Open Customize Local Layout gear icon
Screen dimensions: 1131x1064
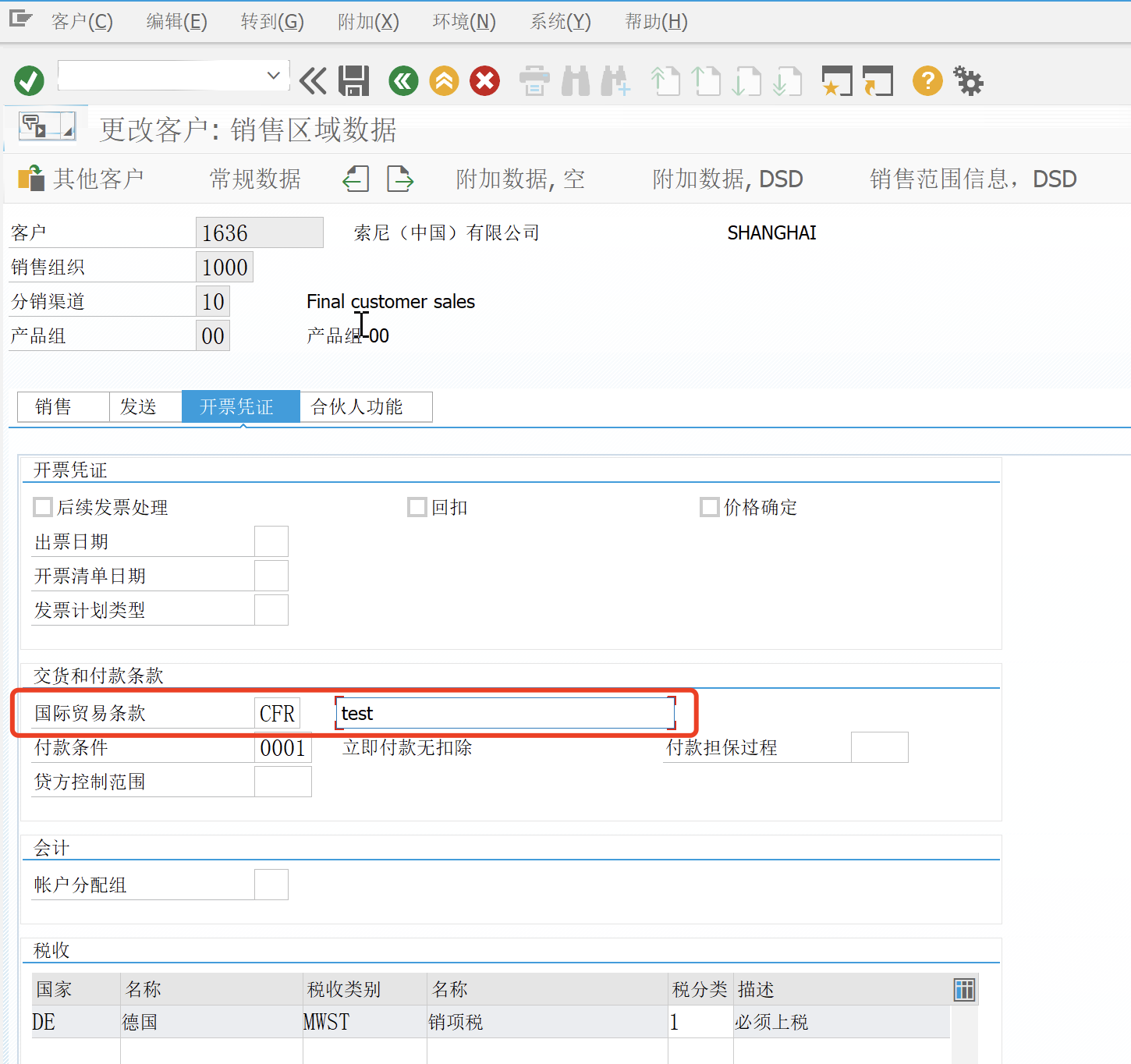click(x=968, y=81)
